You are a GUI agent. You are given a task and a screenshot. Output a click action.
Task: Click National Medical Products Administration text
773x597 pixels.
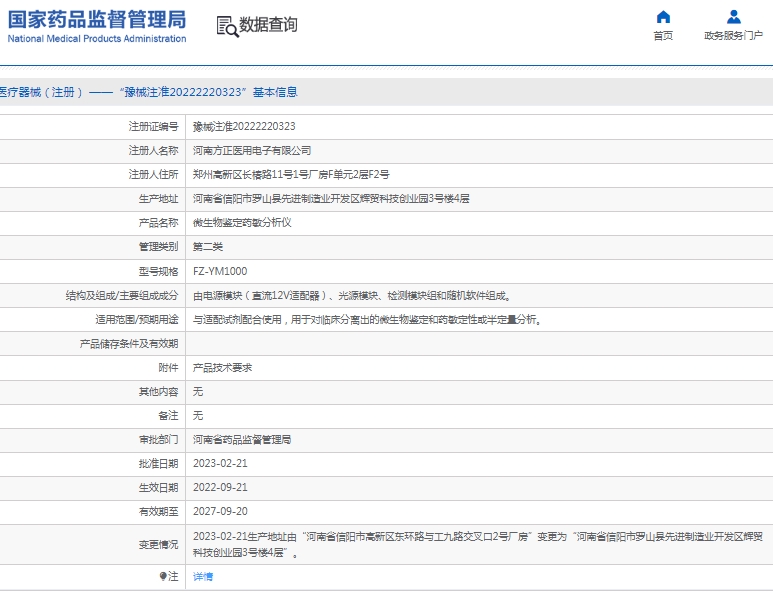click(x=97, y=38)
